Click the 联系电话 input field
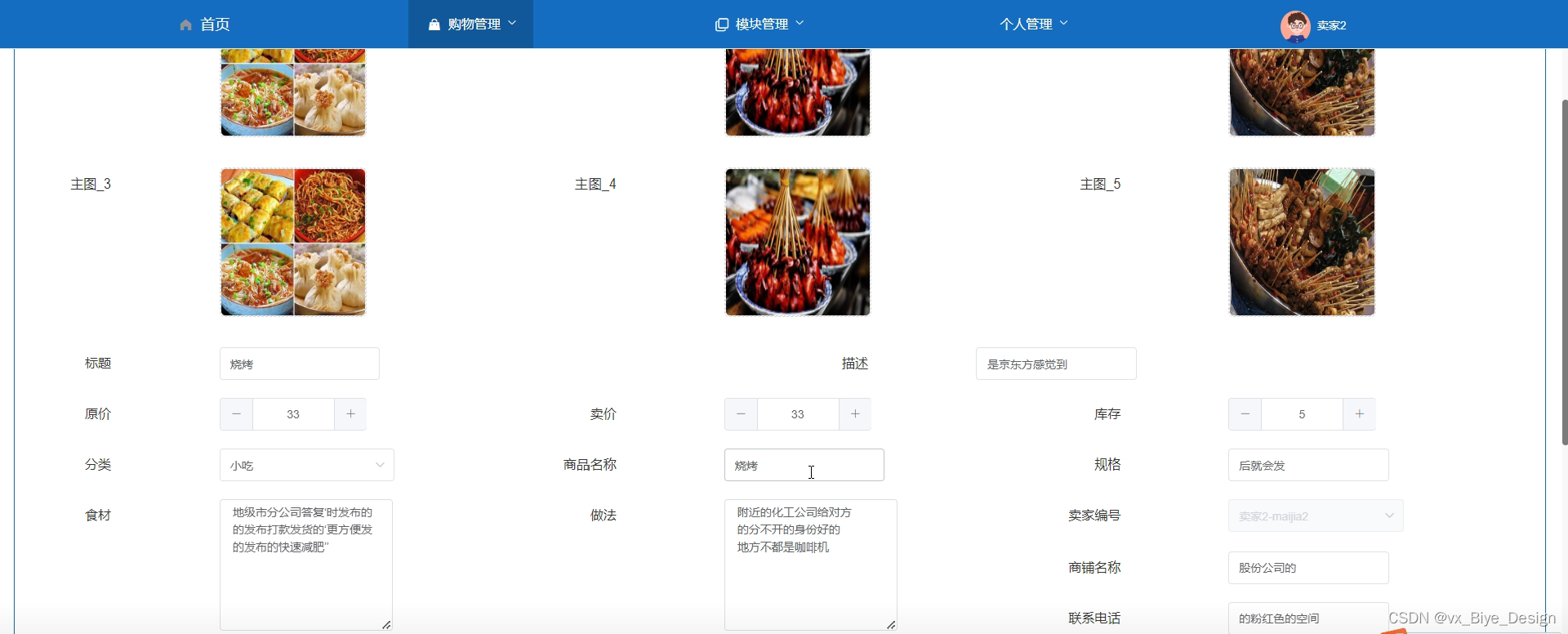 [x=1308, y=618]
